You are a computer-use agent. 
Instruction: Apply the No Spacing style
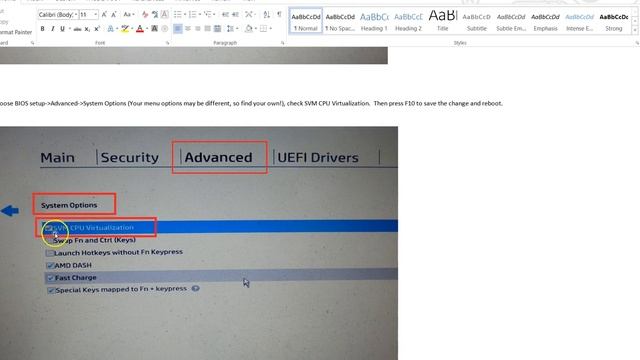(x=340, y=21)
